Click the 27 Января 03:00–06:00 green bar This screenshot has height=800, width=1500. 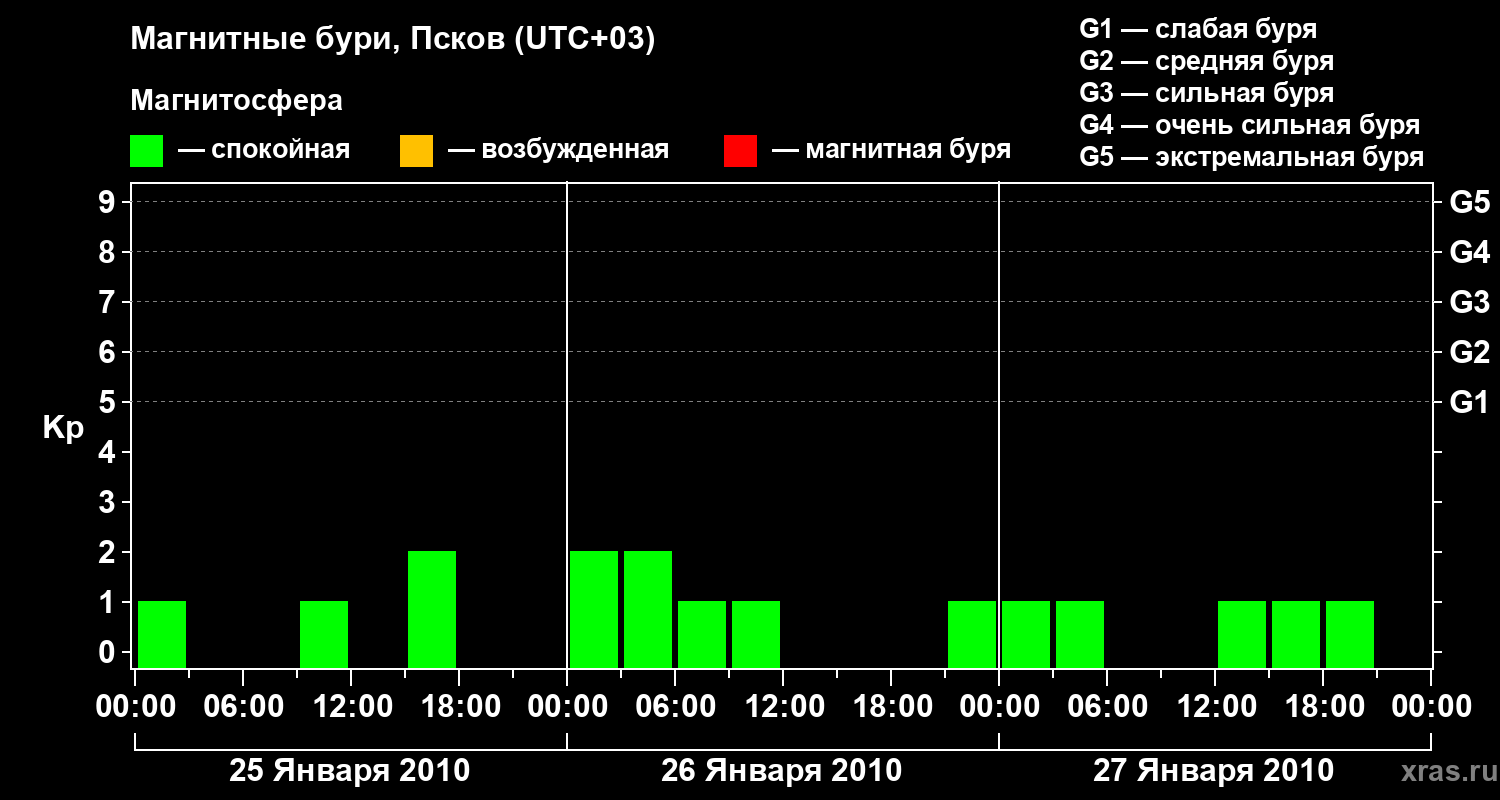pyautogui.click(x=1080, y=634)
